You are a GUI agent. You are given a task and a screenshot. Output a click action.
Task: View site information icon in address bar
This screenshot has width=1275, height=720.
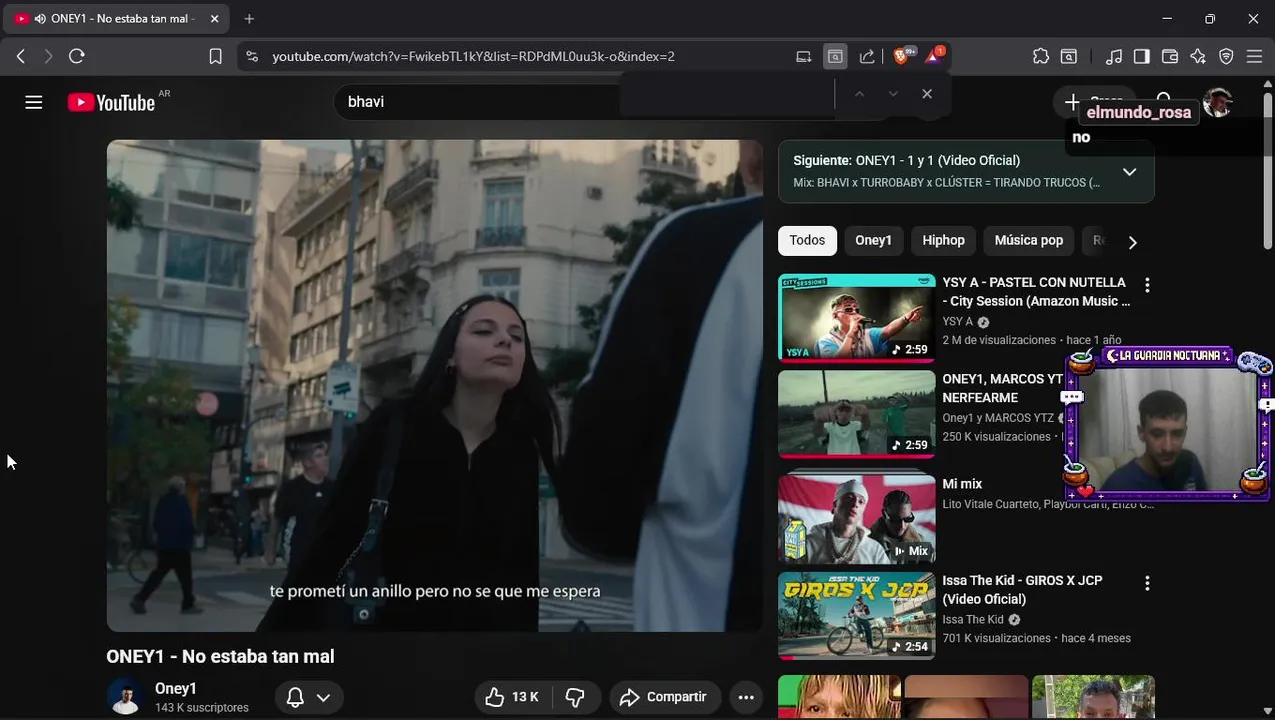pyautogui.click(x=251, y=57)
